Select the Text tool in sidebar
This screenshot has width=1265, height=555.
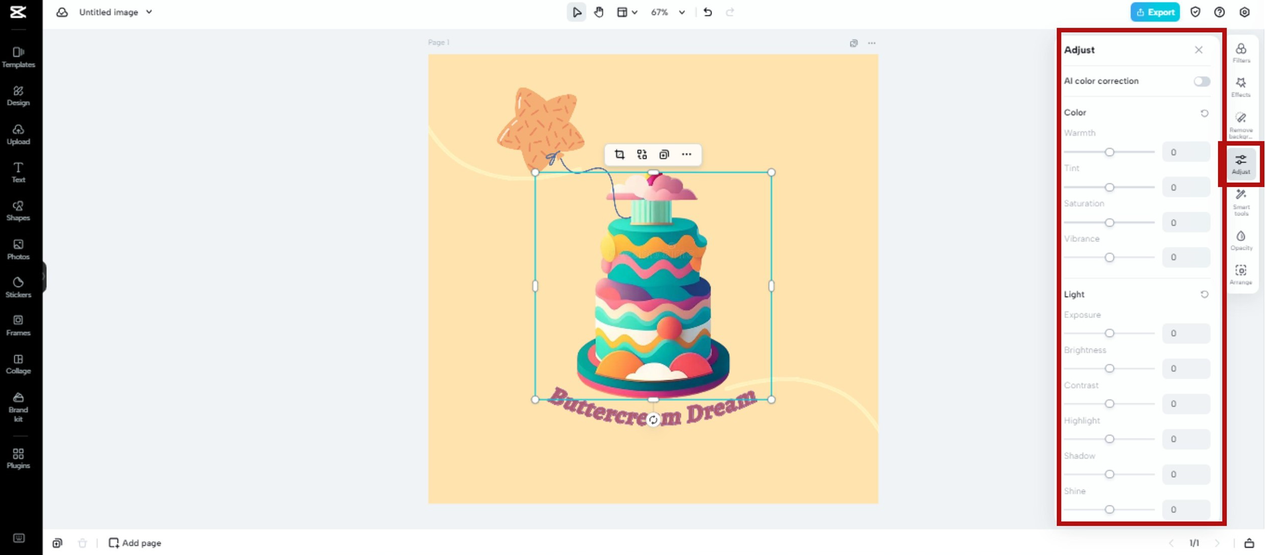click(x=19, y=172)
